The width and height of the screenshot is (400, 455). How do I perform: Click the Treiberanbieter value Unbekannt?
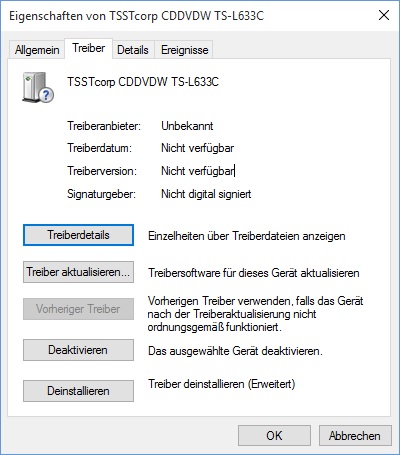187,126
